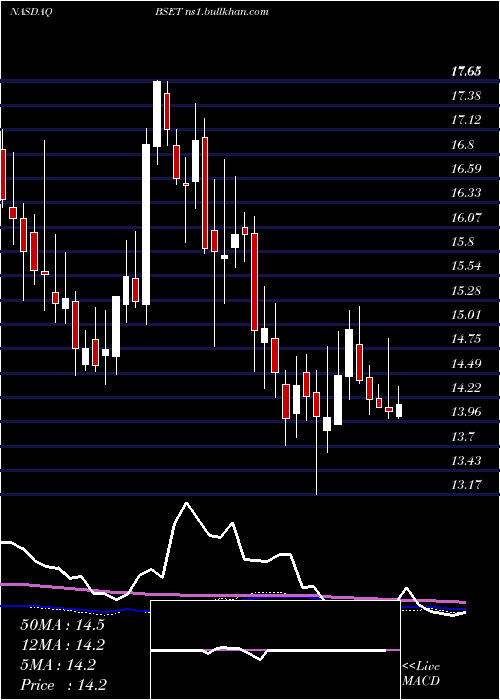Click the 17.12 price axis label

point(467,120)
